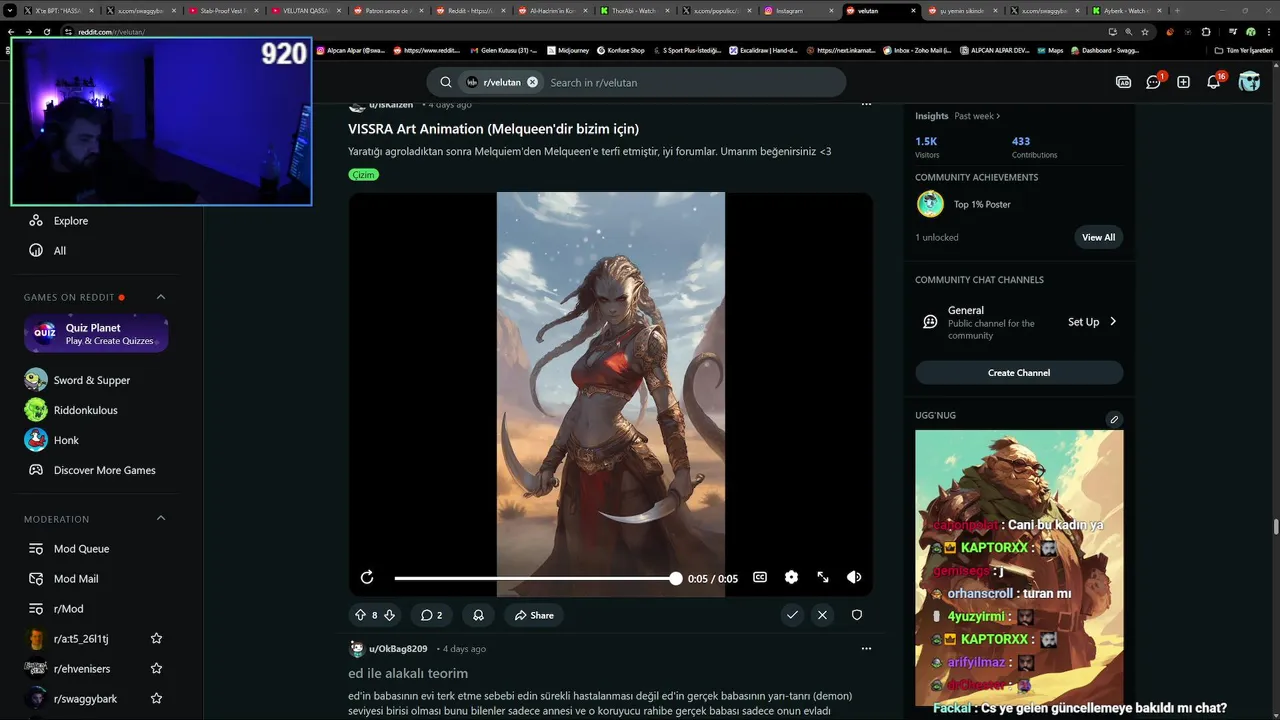
Task: Open 'ed ile alakalı teorim' post title
Action: click(408, 673)
